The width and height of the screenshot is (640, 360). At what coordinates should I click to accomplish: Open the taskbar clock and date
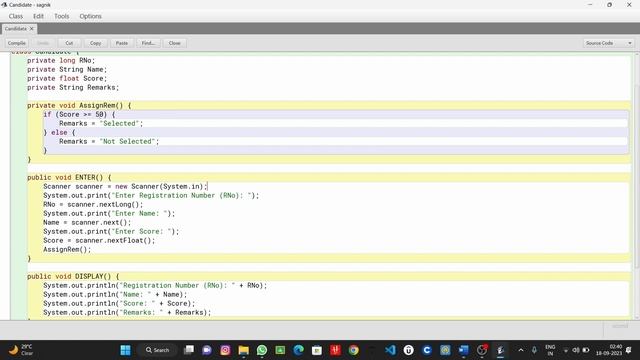point(609,350)
